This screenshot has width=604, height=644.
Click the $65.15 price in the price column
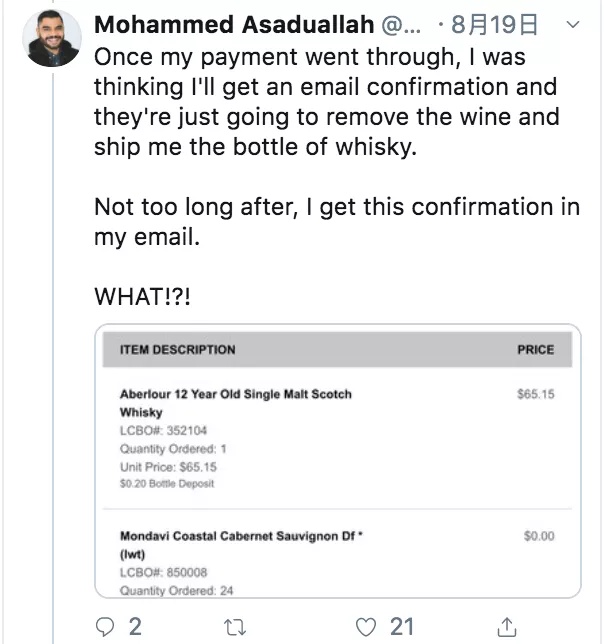(x=535, y=395)
